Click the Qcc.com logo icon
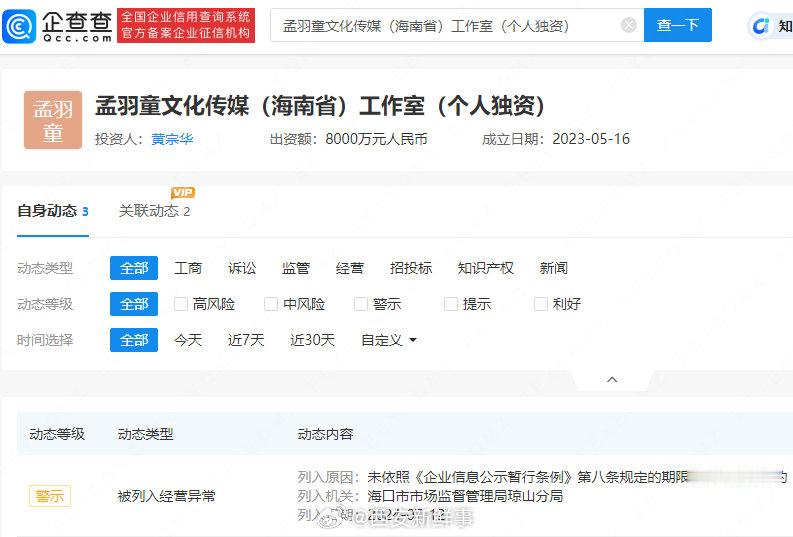Screen dimensions: 793x537 point(19,26)
